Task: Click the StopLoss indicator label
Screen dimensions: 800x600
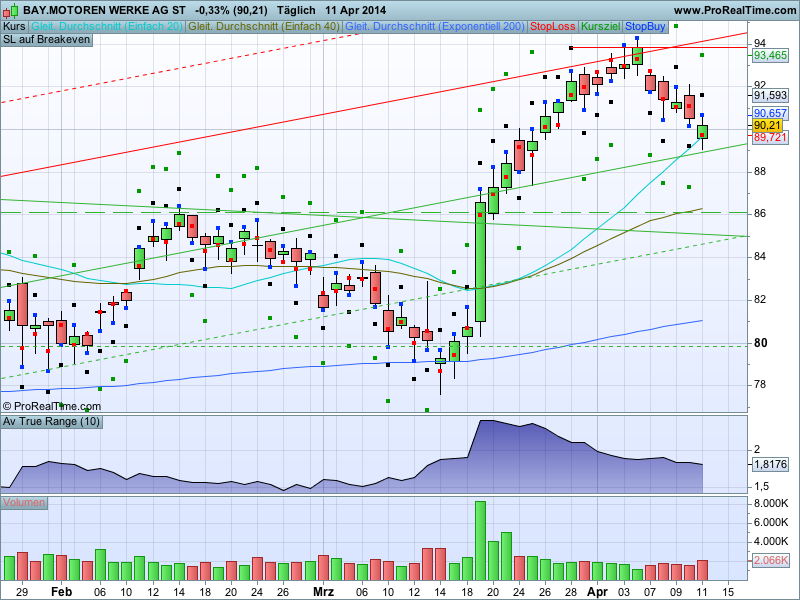Action: tap(553, 27)
